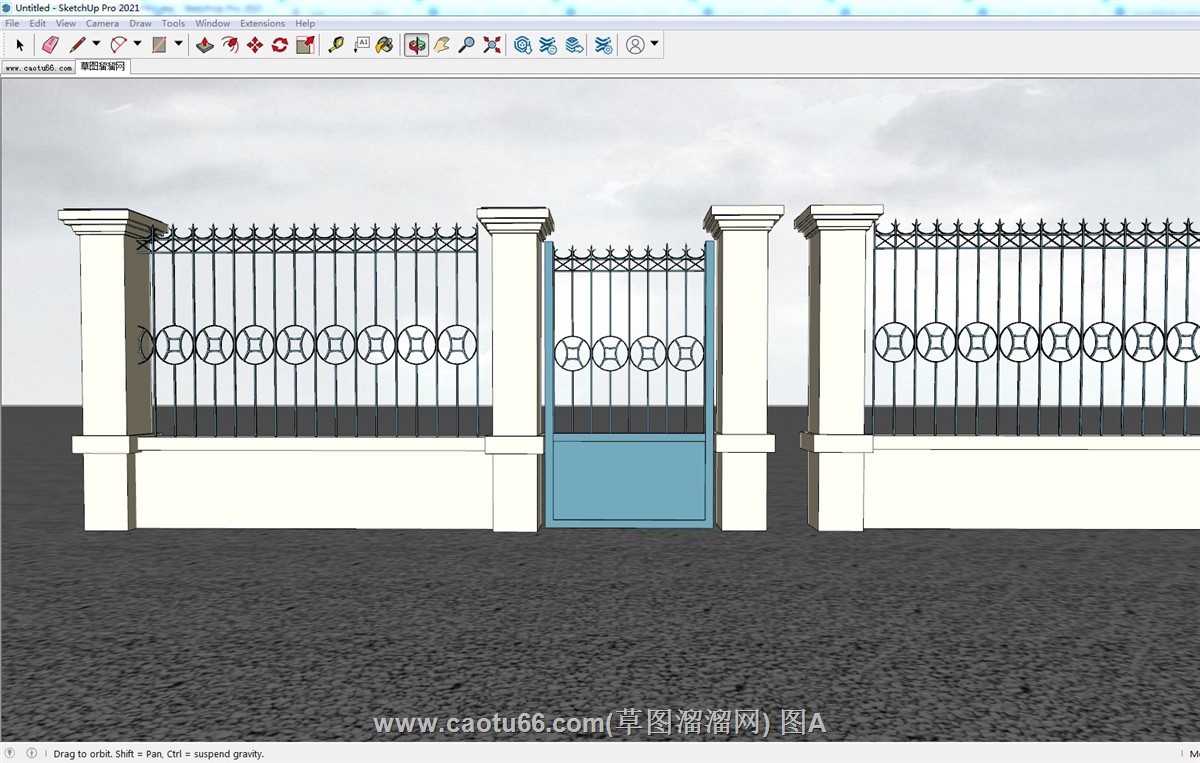Screen dimensions: 1200x763
Task: Open the File menu
Action: click(x=12, y=23)
